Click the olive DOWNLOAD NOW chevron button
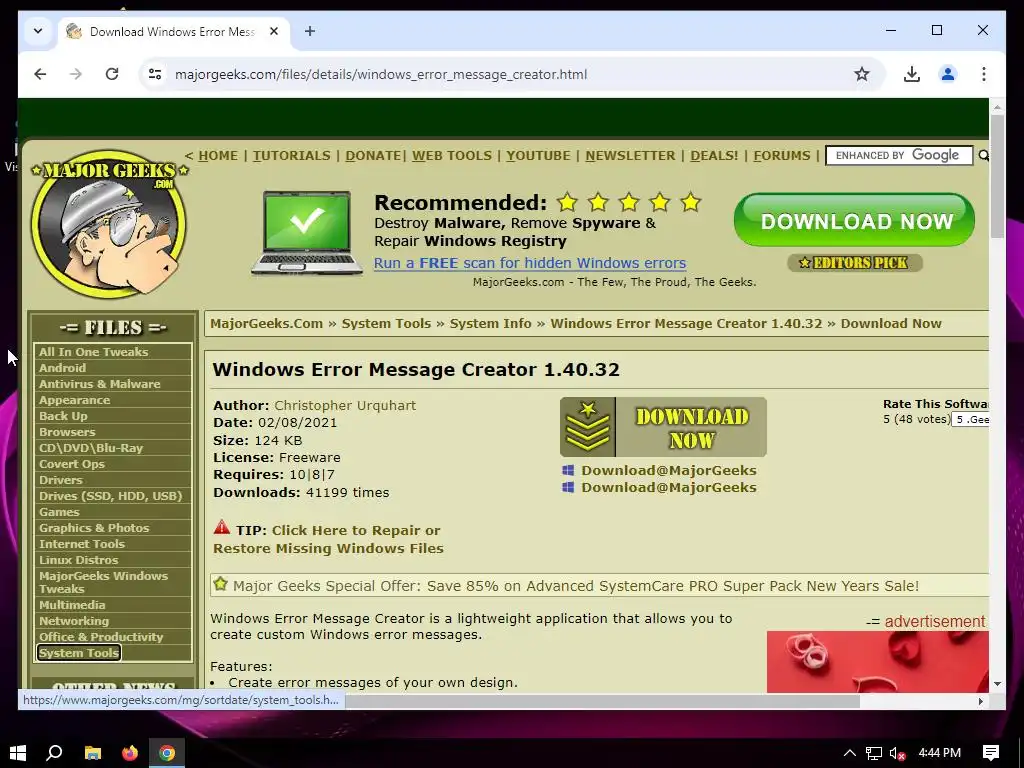Image resolution: width=1024 pixels, height=768 pixels. pyautogui.click(x=663, y=427)
